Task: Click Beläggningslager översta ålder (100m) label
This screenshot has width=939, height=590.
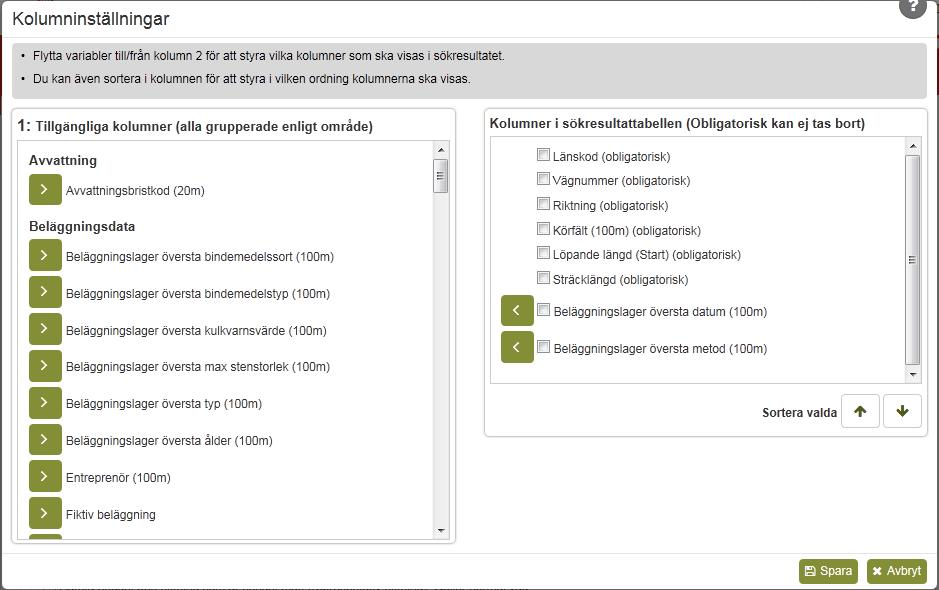Action: (169, 441)
